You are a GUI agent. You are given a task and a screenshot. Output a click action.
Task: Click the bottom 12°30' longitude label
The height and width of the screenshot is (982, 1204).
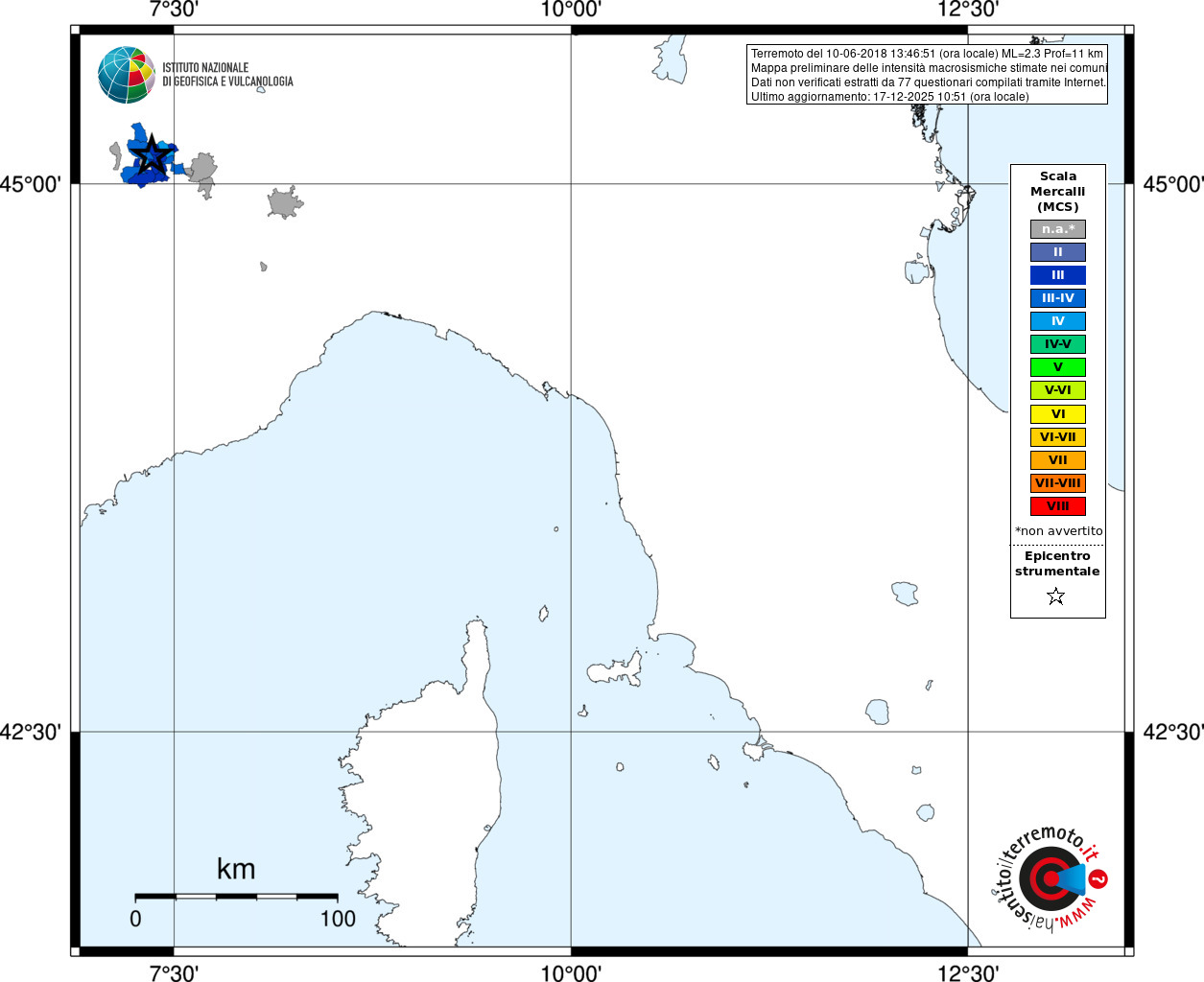pos(968,973)
